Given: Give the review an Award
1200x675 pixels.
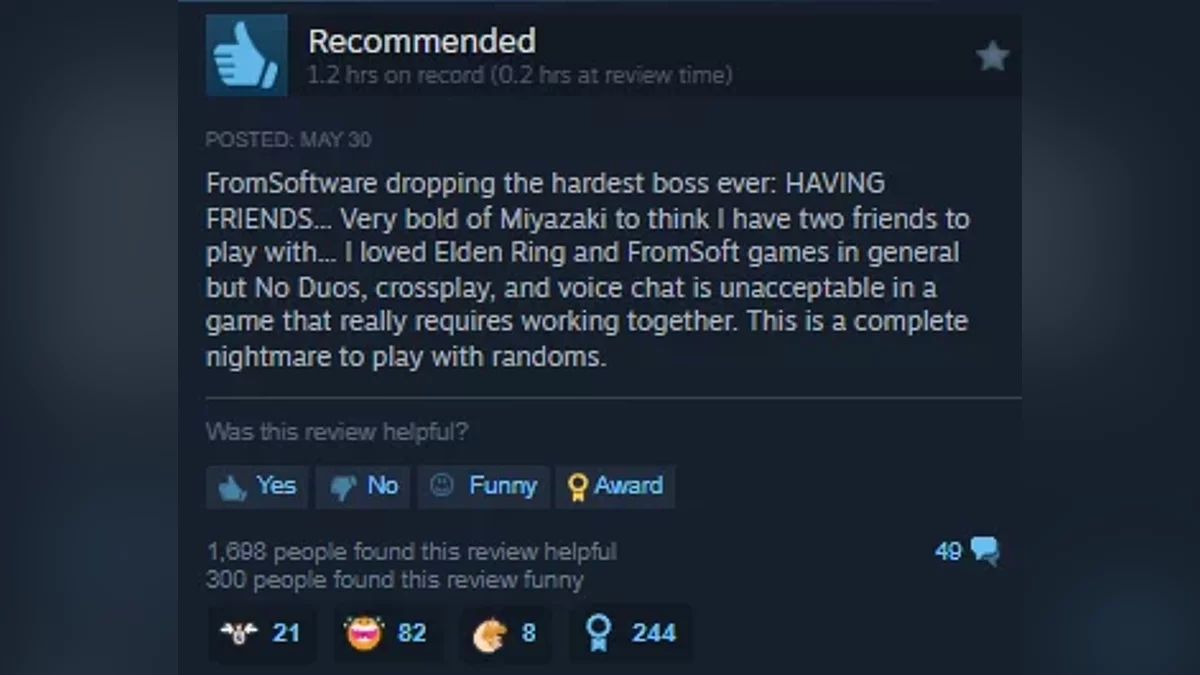Looking at the screenshot, I should [x=615, y=486].
